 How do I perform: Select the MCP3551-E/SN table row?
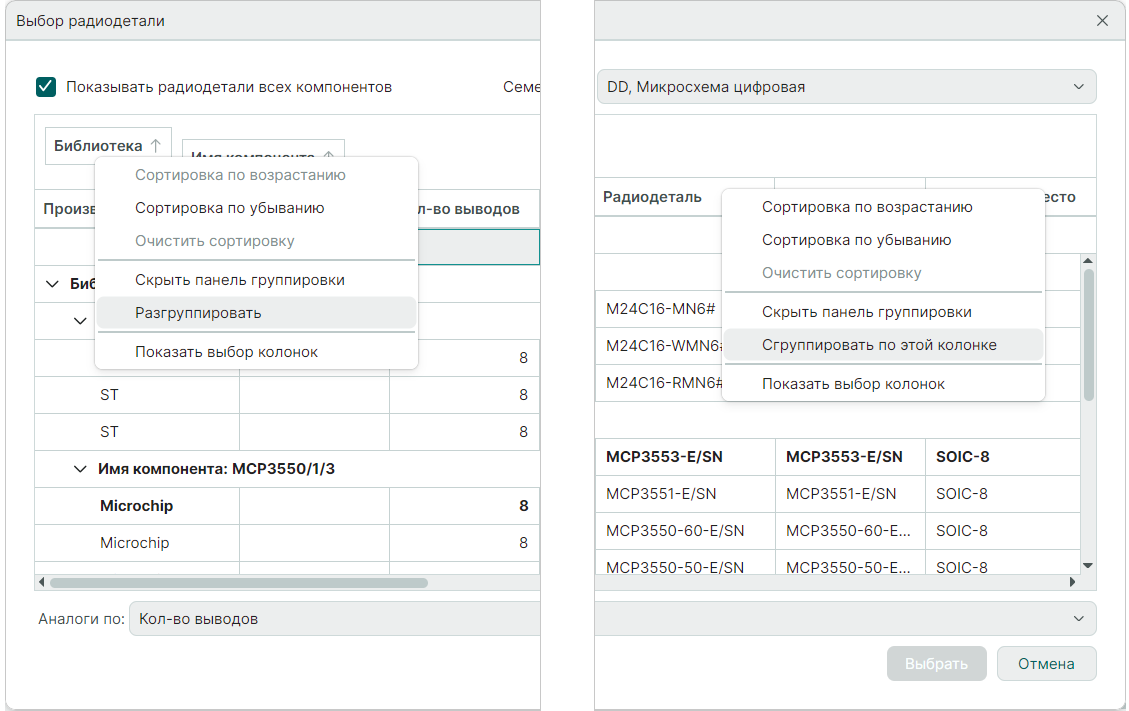661,494
